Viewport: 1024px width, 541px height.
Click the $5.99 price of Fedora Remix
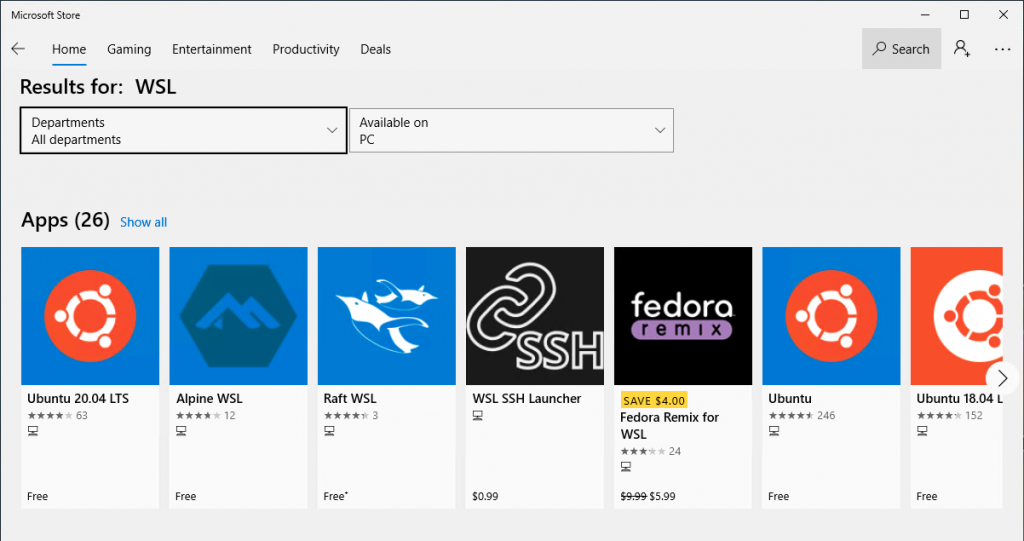663,497
